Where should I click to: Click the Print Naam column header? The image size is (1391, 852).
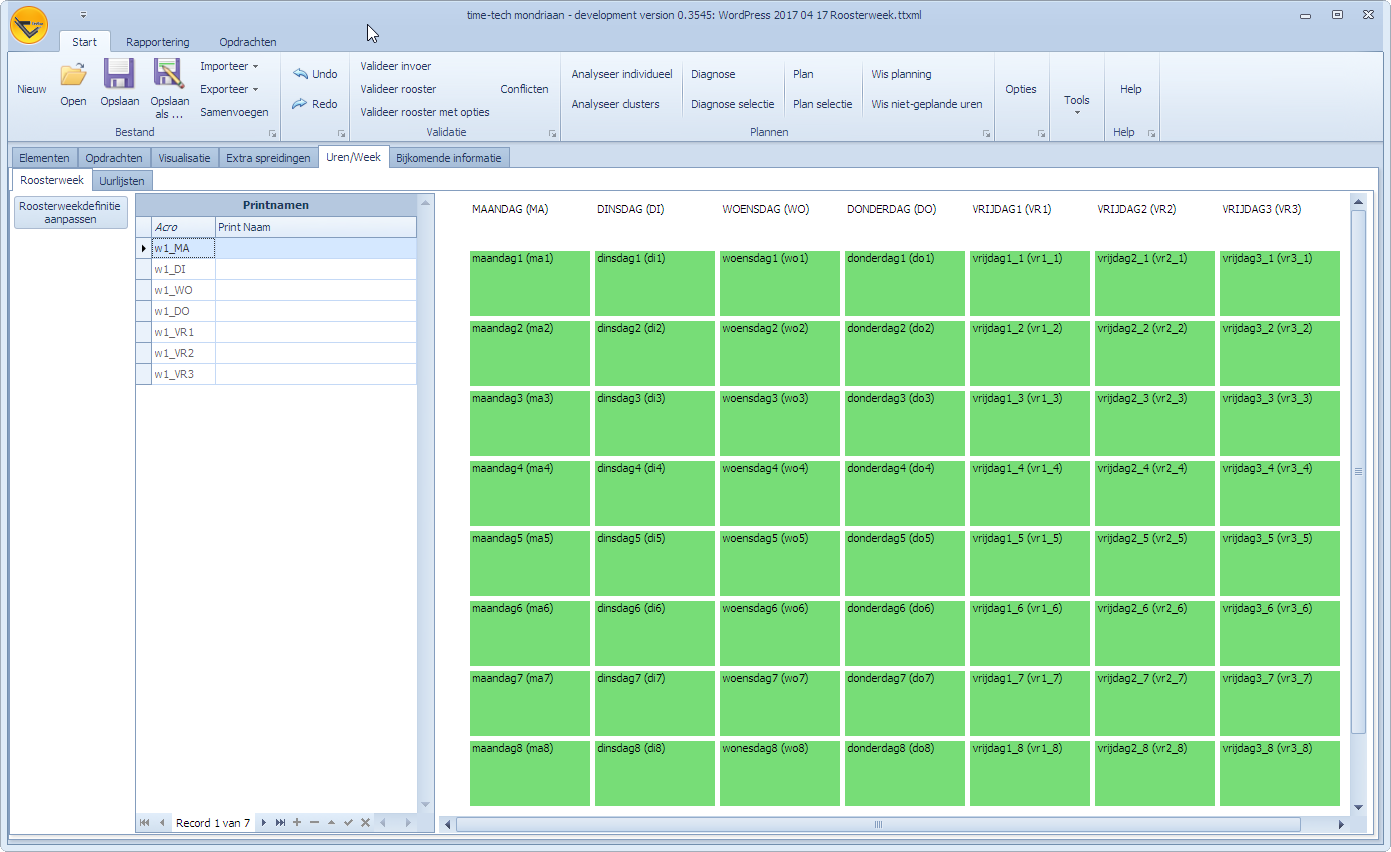click(315, 227)
